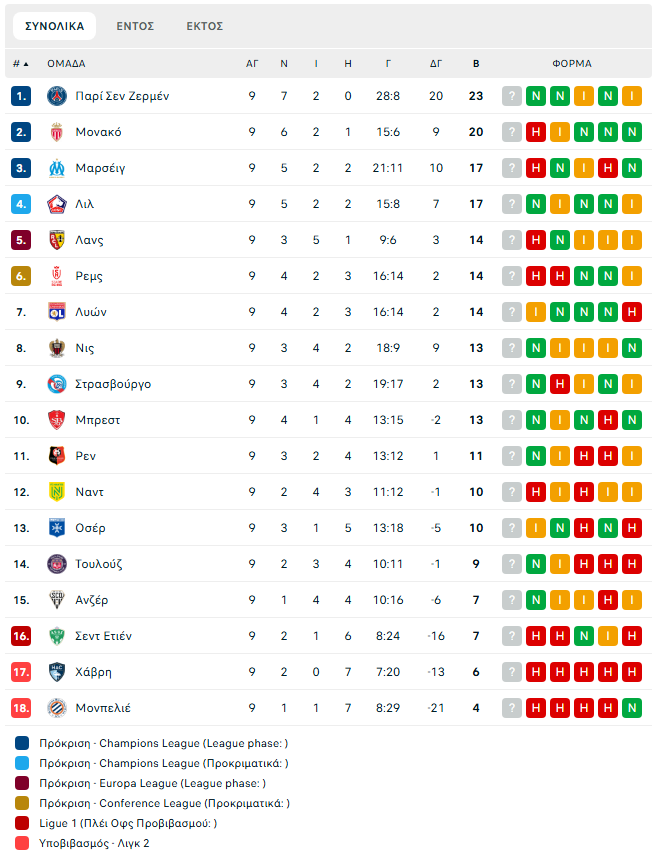
Task: Click the Marseille club crest icon
Action: tap(56, 168)
